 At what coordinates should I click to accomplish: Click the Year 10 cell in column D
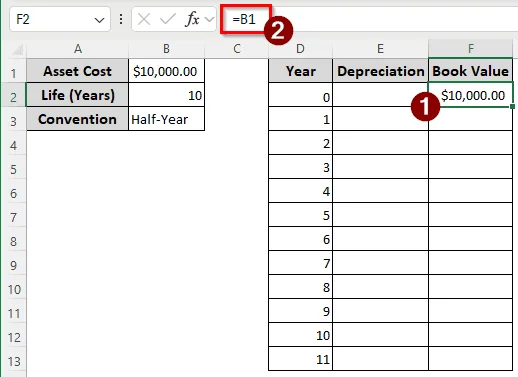tap(300, 335)
